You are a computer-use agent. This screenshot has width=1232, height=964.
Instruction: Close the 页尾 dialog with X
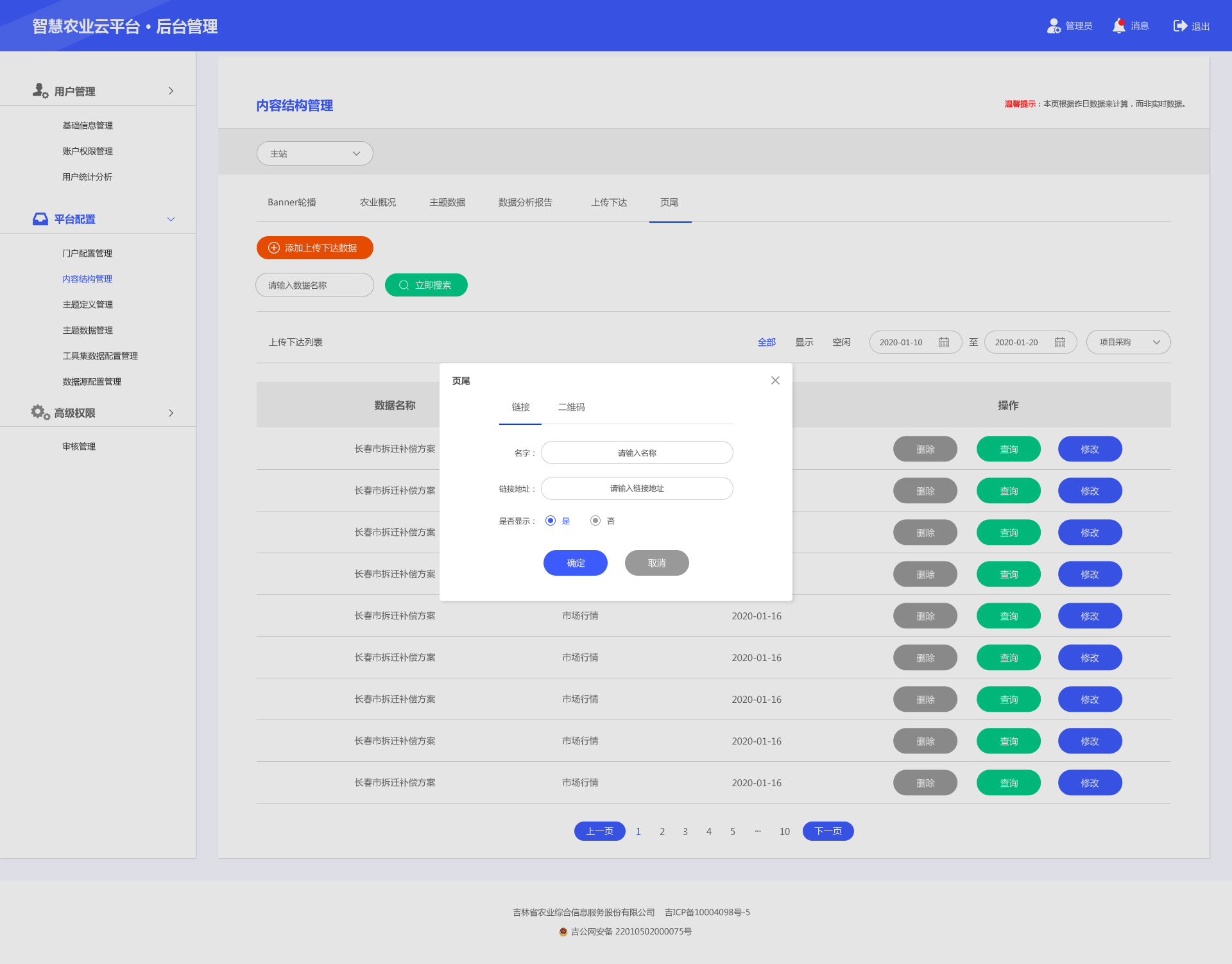(775, 381)
